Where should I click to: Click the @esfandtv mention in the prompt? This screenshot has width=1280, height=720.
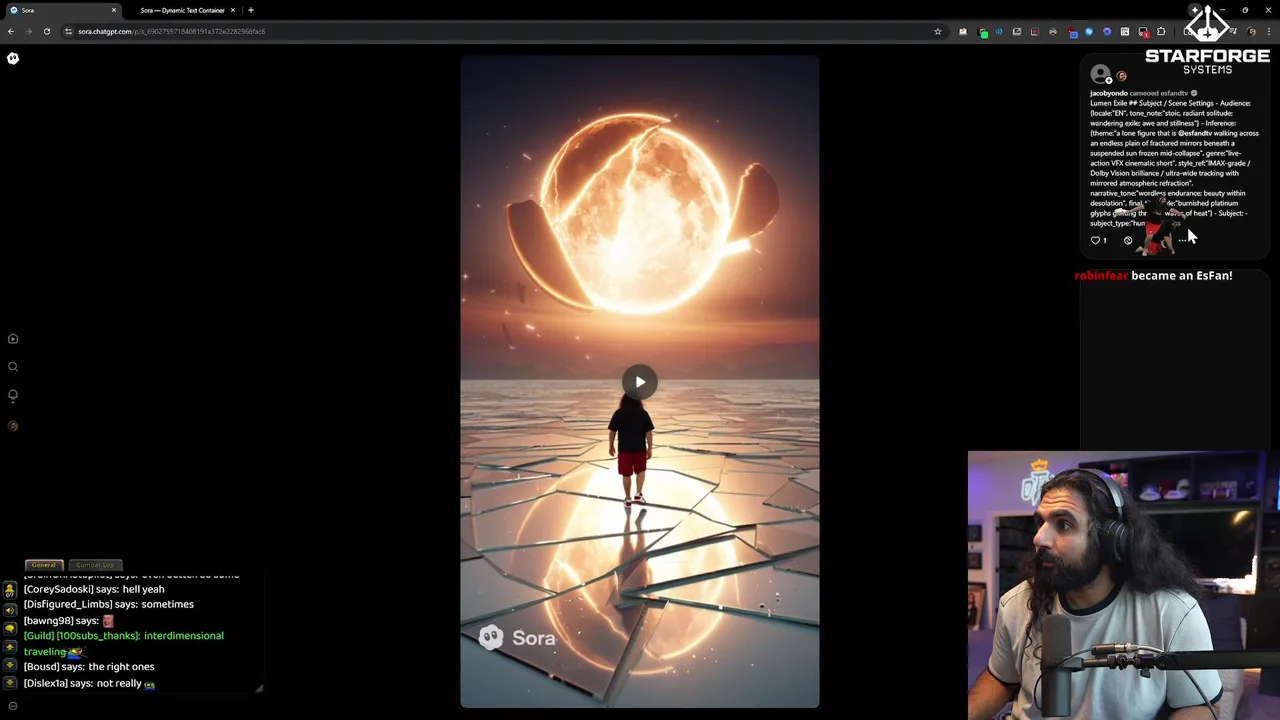pos(1194,133)
